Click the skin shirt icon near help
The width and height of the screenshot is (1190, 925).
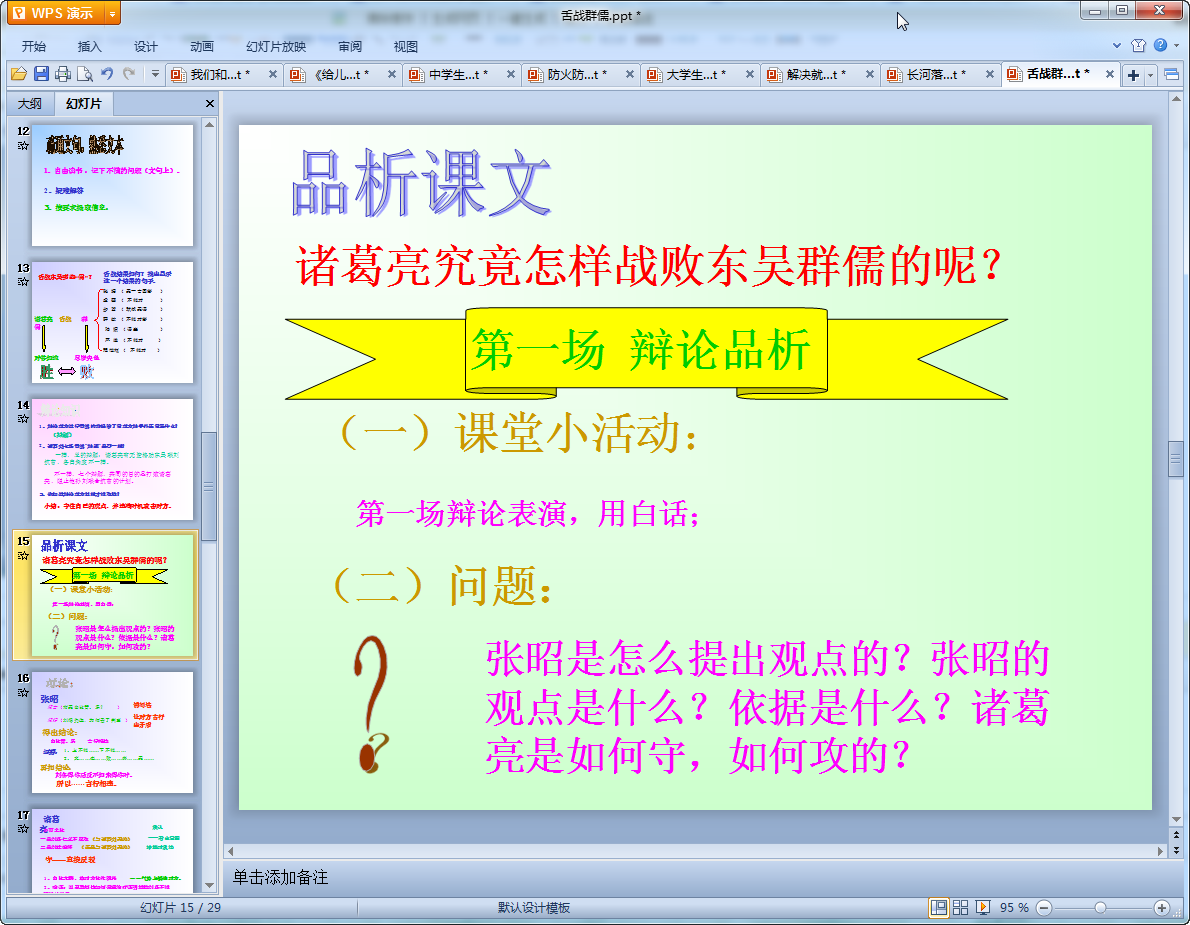(1138, 46)
